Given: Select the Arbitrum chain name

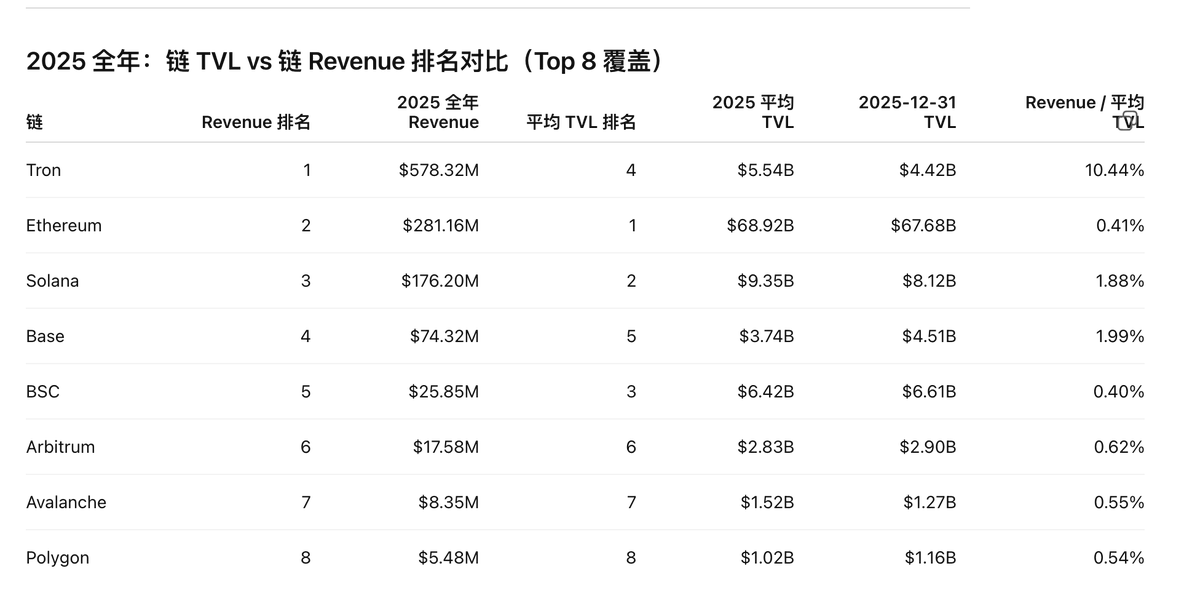Looking at the screenshot, I should [61, 447].
